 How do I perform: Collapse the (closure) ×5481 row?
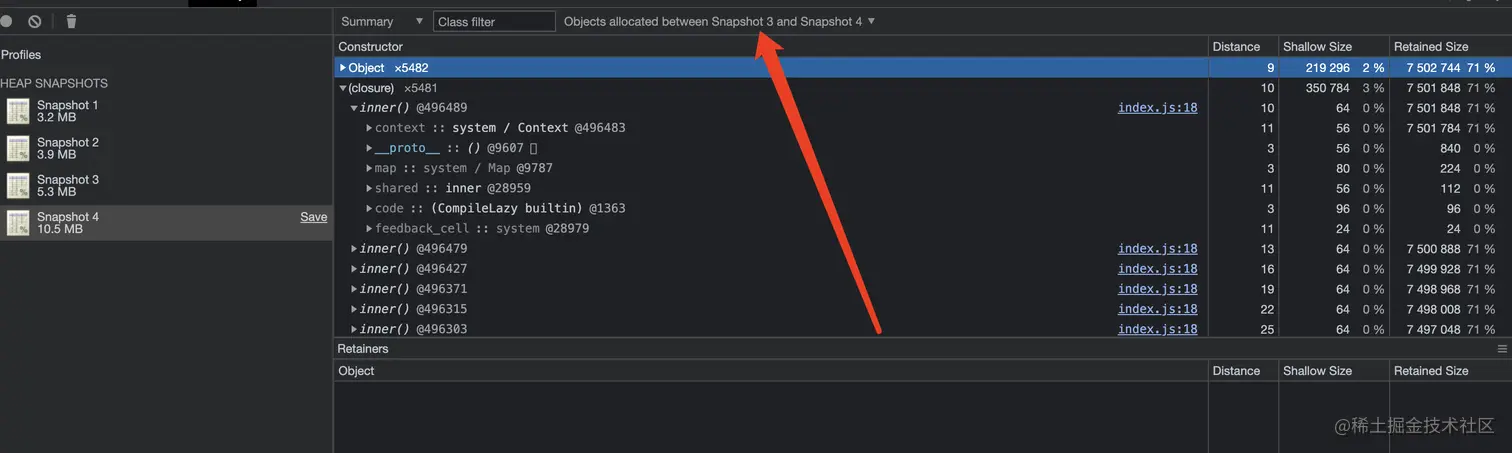click(343, 88)
